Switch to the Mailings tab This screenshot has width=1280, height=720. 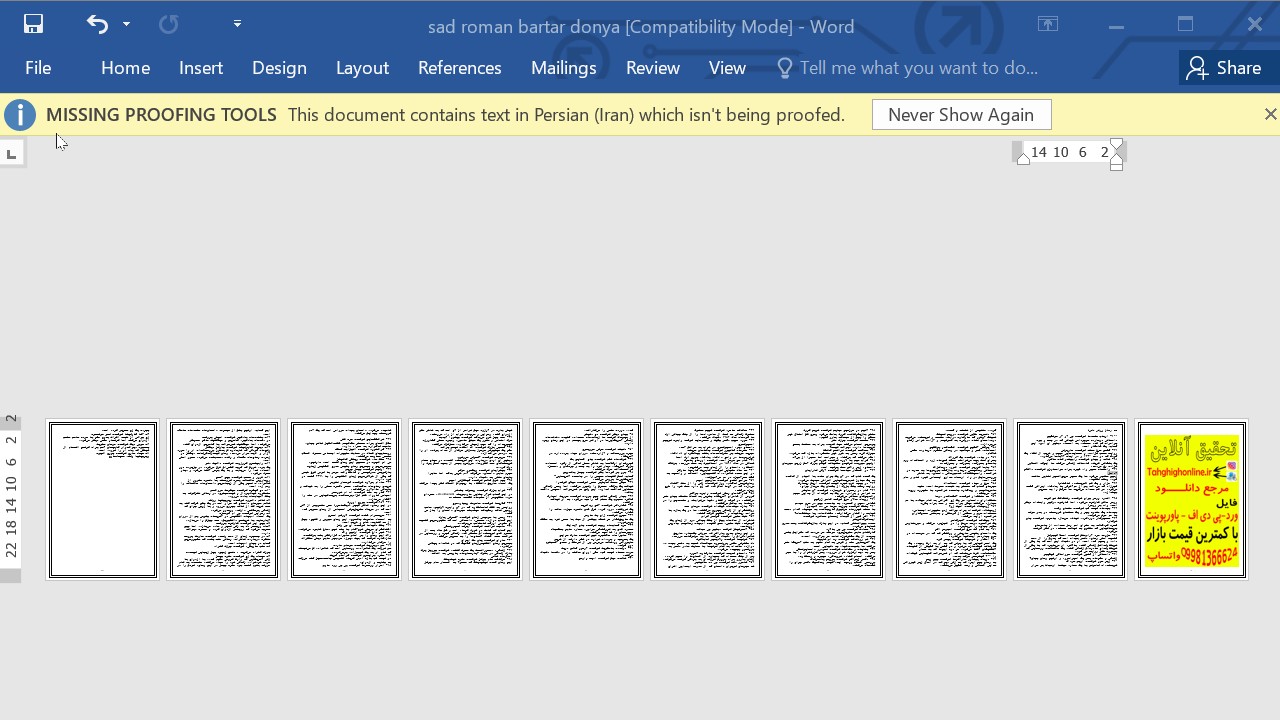(563, 68)
